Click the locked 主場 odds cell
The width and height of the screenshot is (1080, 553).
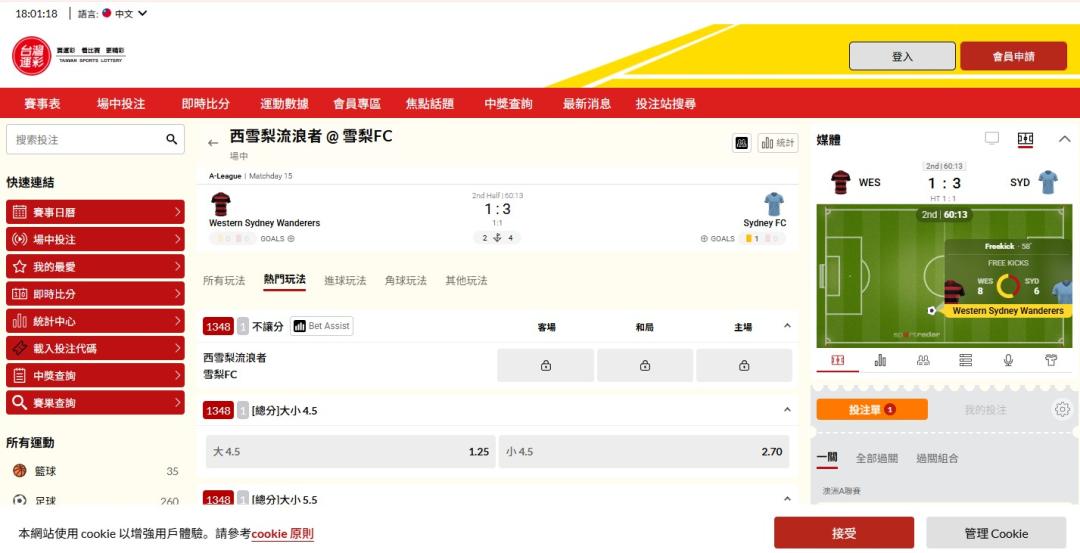744,366
